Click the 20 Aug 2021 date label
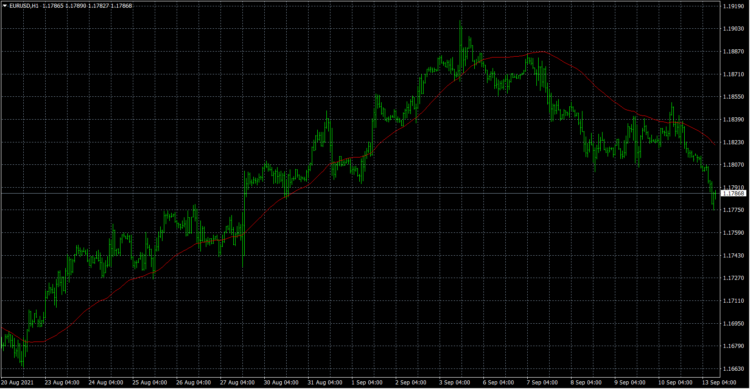Viewport: 750px width, 389px height. [x=17, y=383]
